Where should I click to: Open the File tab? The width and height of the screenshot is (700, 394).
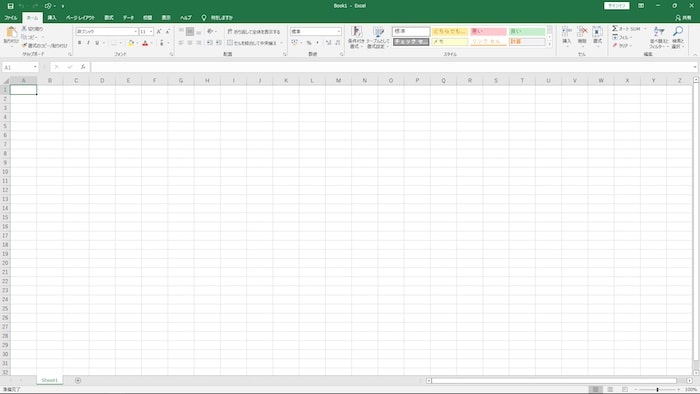click(x=10, y=18)
